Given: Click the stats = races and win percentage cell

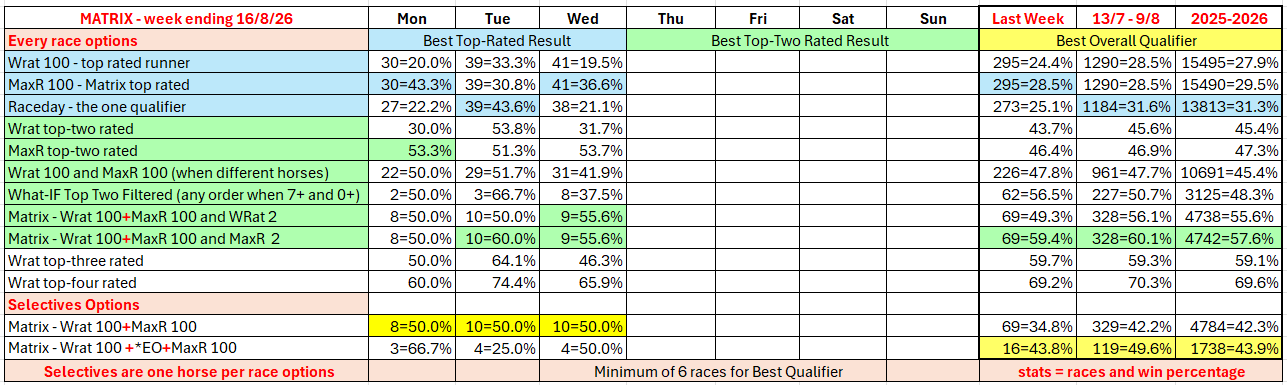Looking at the screenshot, I should pos(1130,371).
